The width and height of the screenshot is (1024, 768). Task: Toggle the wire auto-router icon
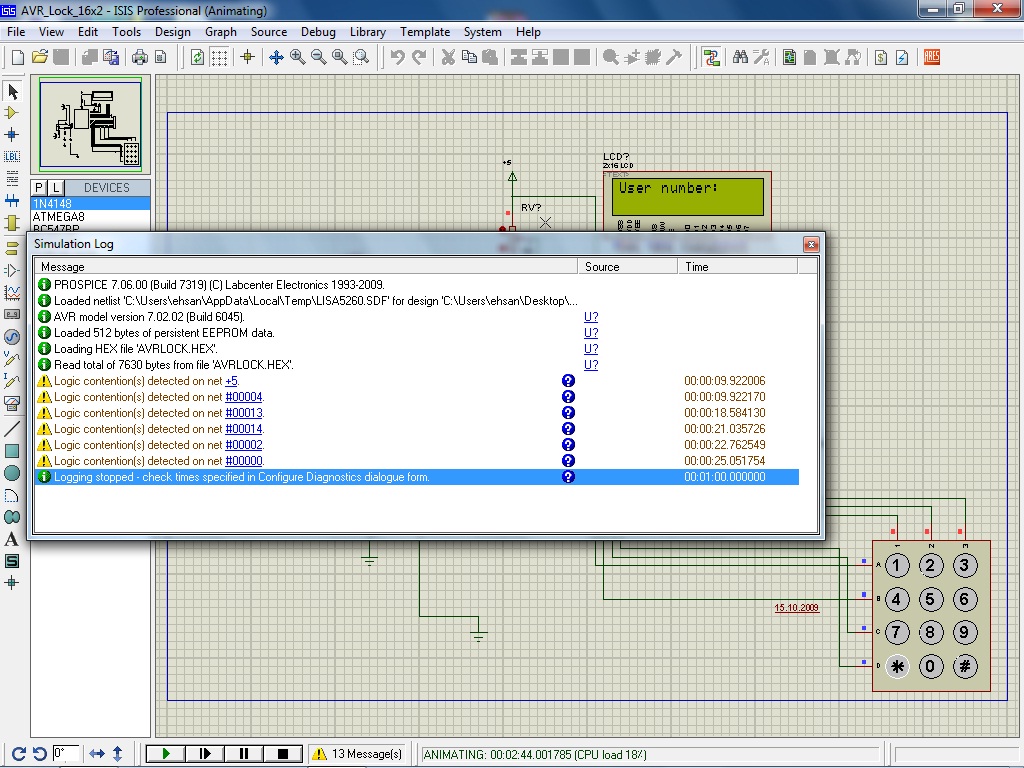[x=711, y=57]
